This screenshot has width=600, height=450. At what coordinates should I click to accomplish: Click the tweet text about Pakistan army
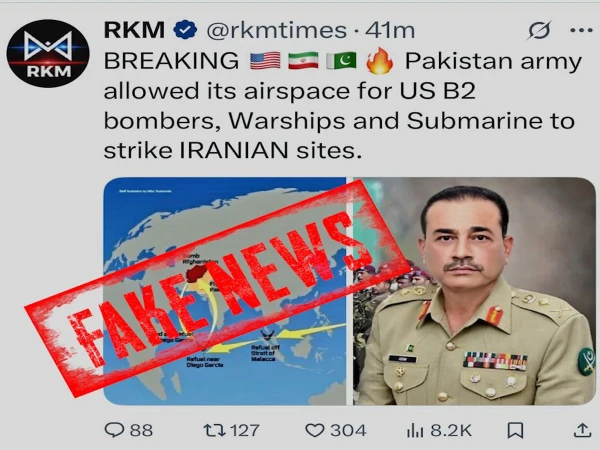(x=342, y=105)
